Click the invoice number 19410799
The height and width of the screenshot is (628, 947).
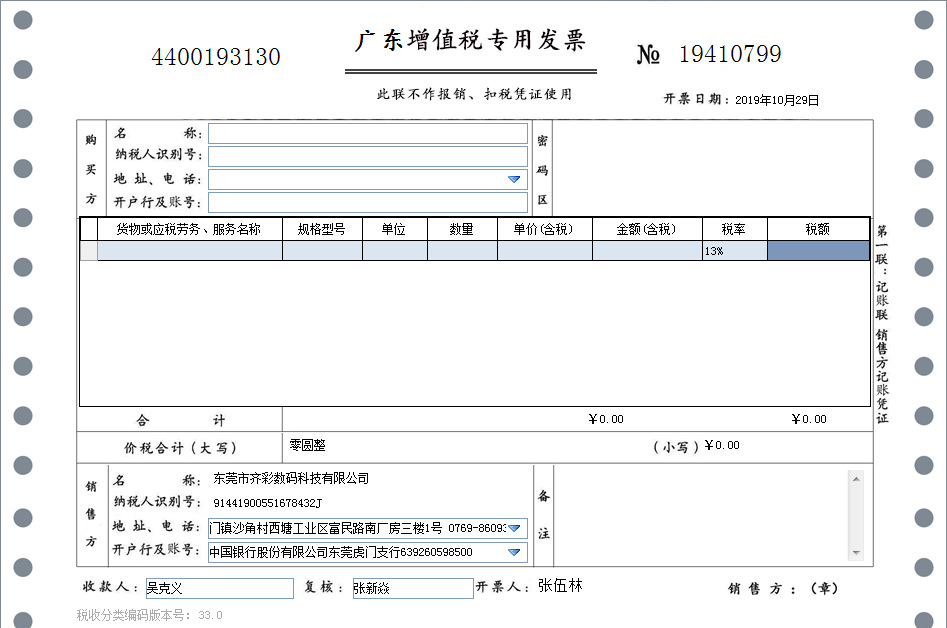point(730,54)
